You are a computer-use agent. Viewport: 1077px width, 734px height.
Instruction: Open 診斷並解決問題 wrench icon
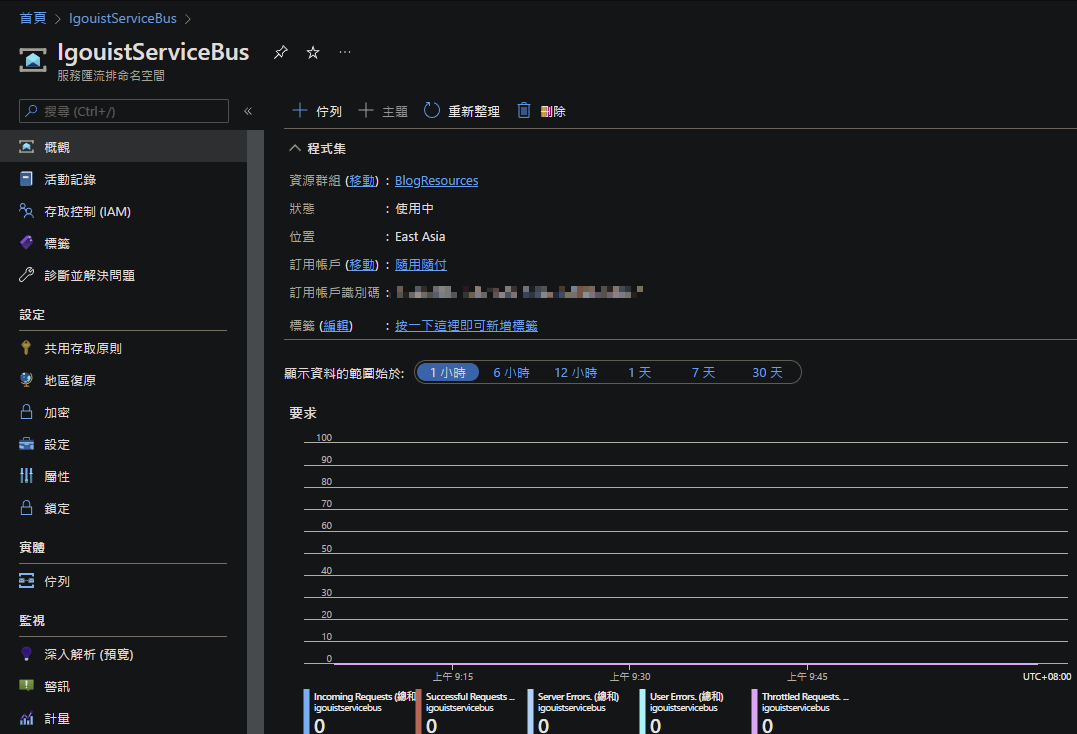(27, 275)
